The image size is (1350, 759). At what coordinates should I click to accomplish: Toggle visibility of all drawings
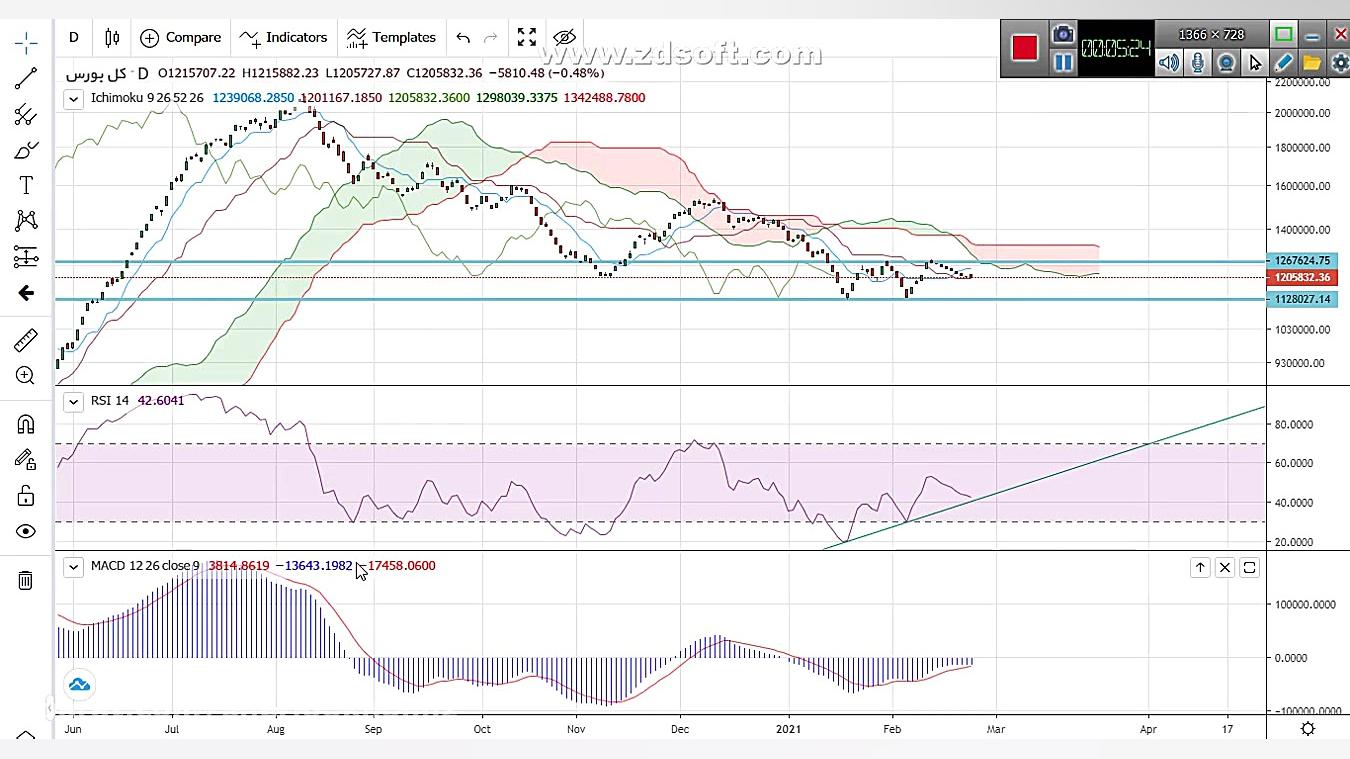pos(26,532)
